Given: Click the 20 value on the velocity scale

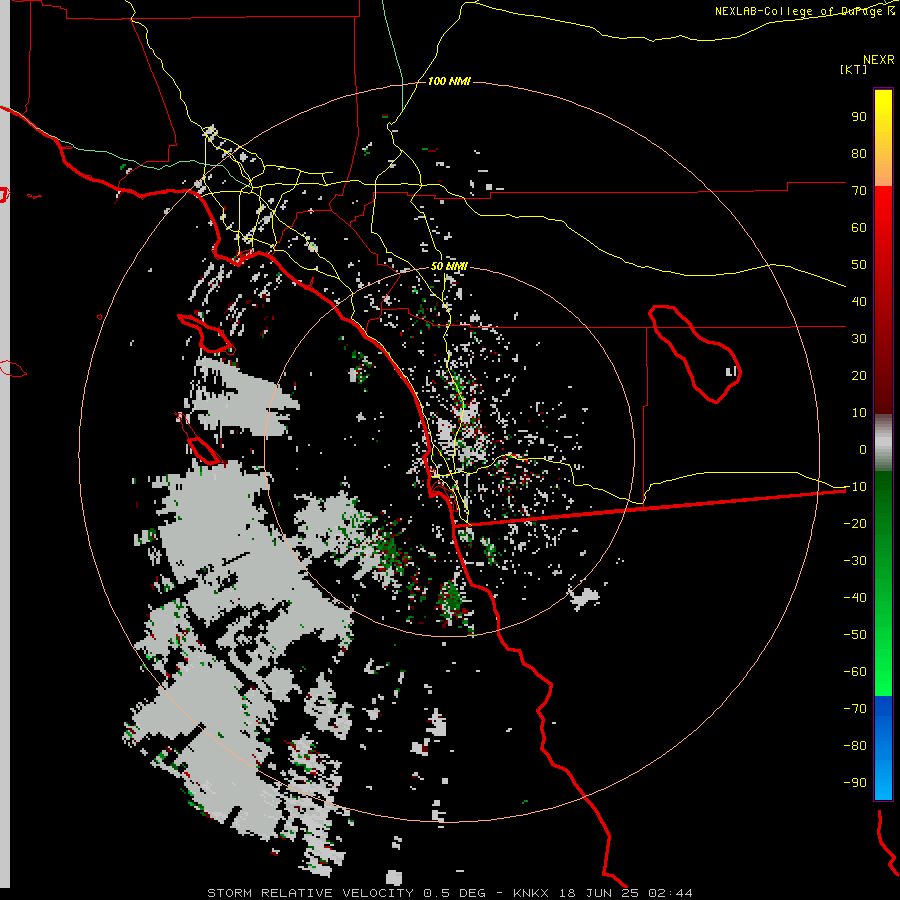Looking at the screenshot, I should point(859,375).
